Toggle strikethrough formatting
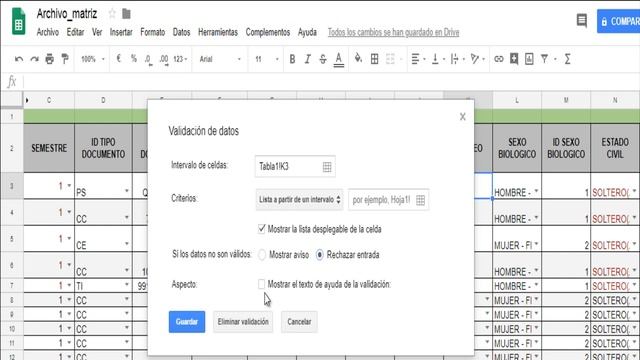This screenshot has height=360, width=640. [323, 59]
